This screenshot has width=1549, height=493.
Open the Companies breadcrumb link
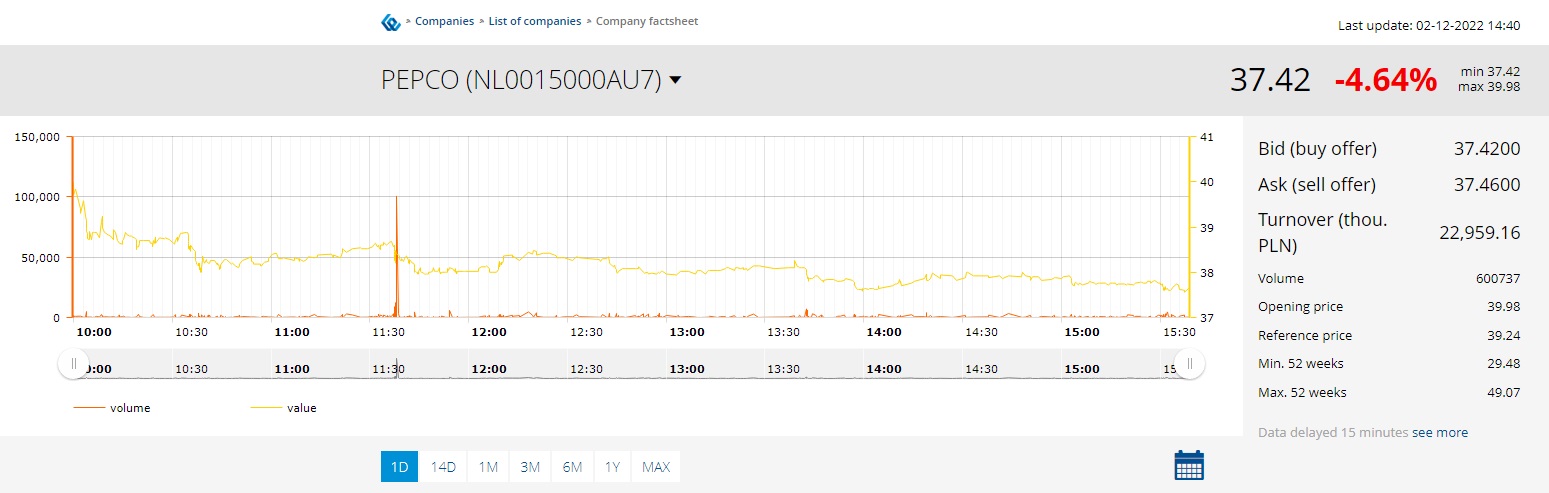coord(445,21)
